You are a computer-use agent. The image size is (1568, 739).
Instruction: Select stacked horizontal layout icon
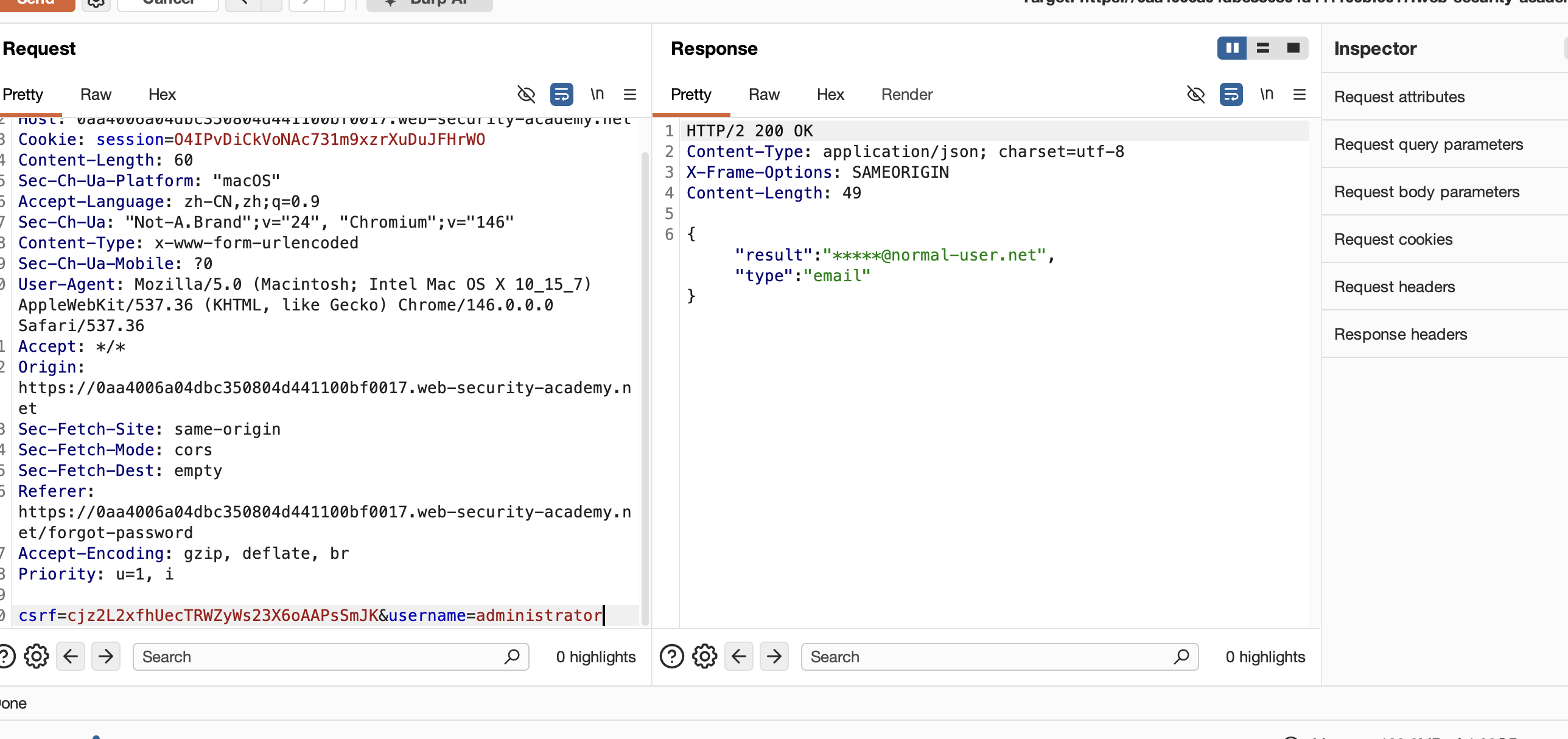1262,48
